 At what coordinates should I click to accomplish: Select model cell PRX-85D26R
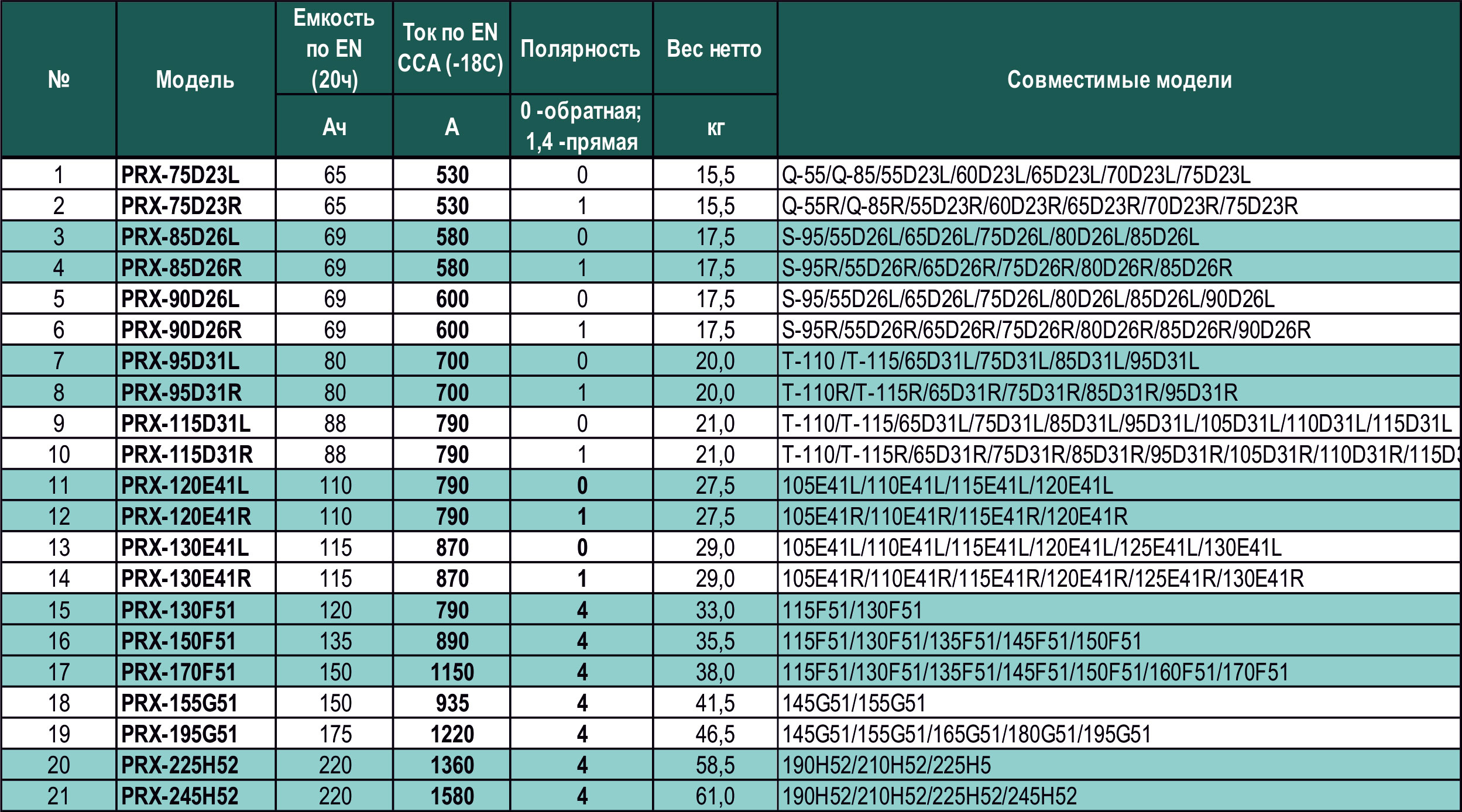pyautogui.click(x=195, y=267)
